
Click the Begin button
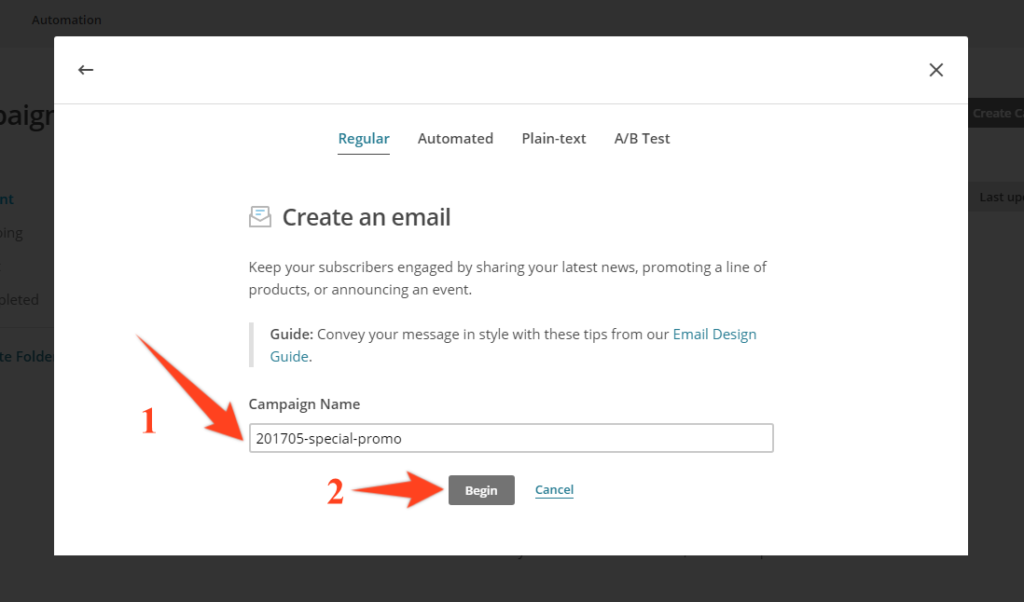481,490
